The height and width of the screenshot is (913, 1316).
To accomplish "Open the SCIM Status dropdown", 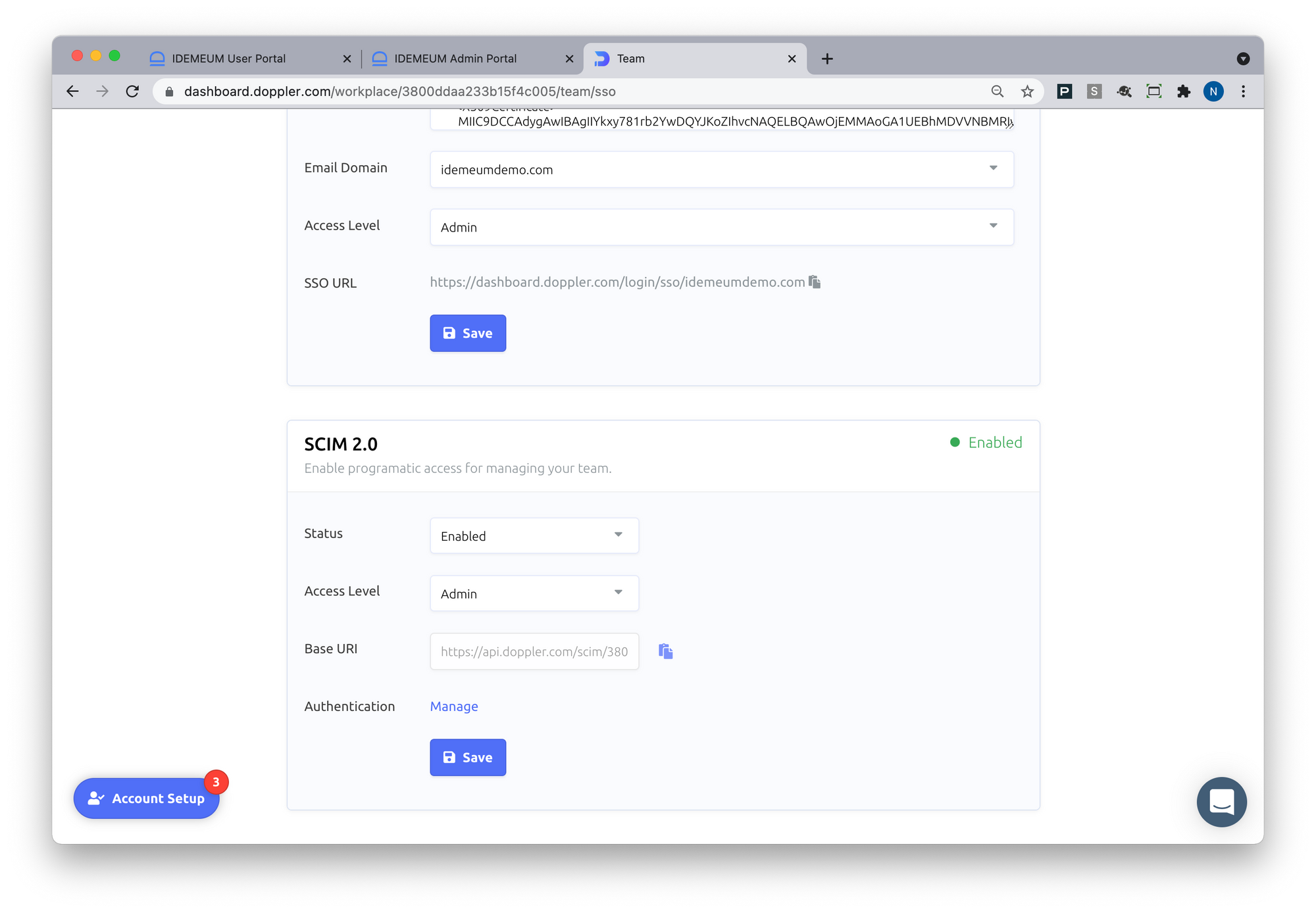I will [x=534, y=535].
